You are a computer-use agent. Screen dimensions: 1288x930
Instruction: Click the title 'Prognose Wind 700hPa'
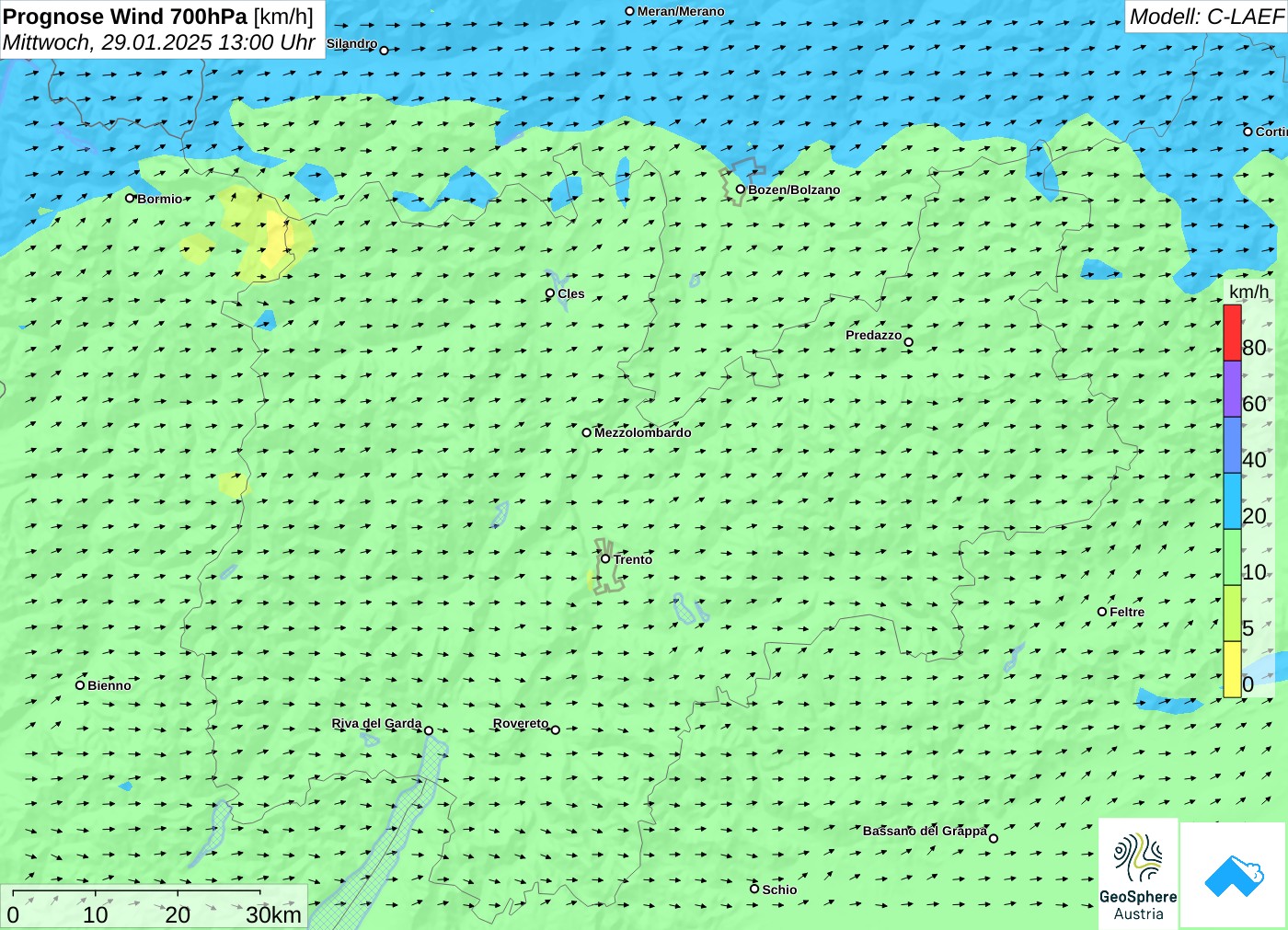click(x=126, y=17)
